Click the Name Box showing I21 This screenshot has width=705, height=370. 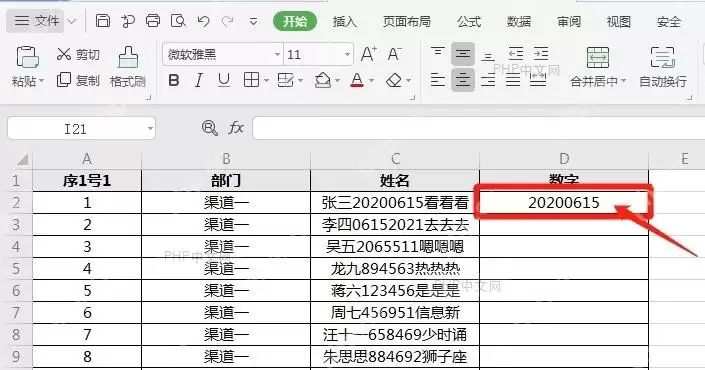(x=76, y=129)
